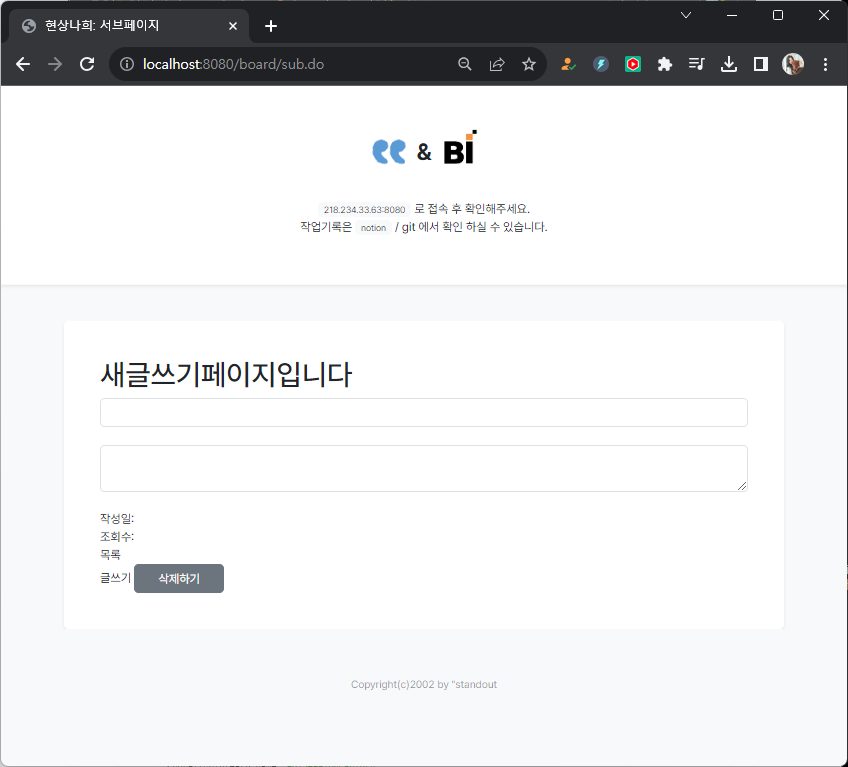The width and height of the screenshot is (848, 767).
Task: Toggle the browser side panel
Action: 761,64
